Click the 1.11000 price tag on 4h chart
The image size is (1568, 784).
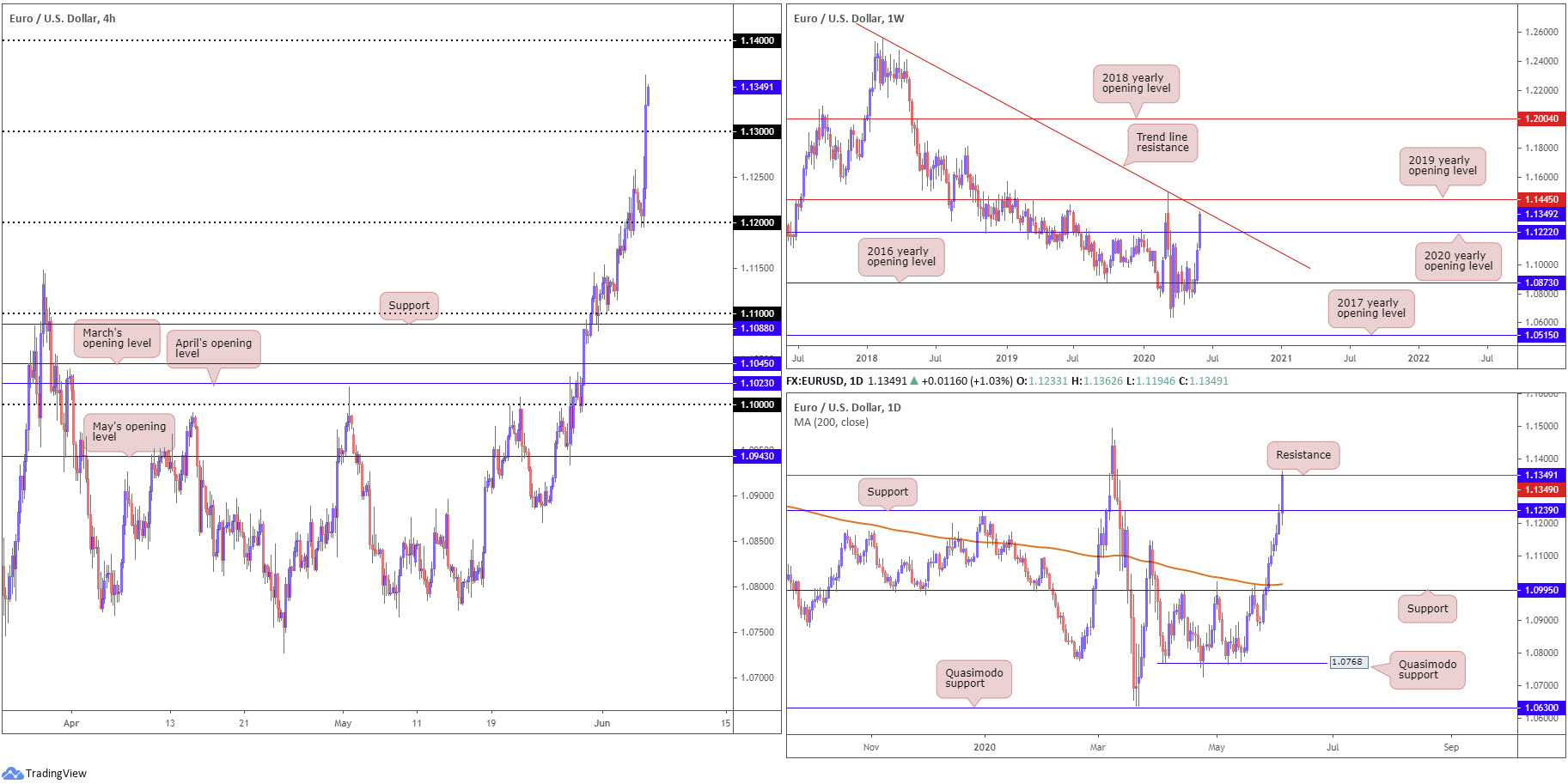[757, 313]
